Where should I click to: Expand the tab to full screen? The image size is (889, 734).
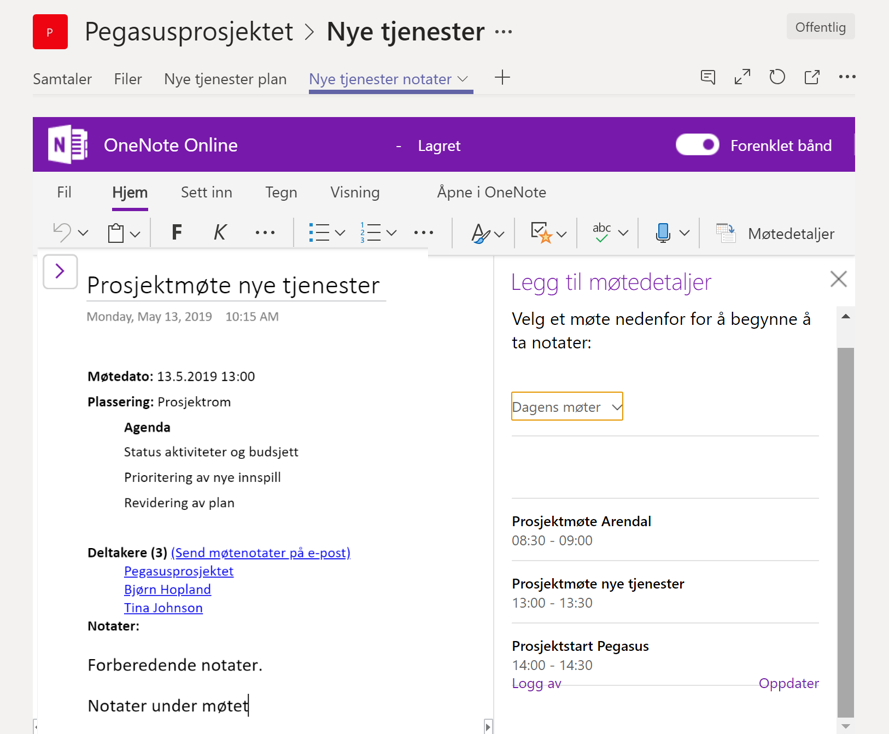pyautogui.click(x=742, y=77)
